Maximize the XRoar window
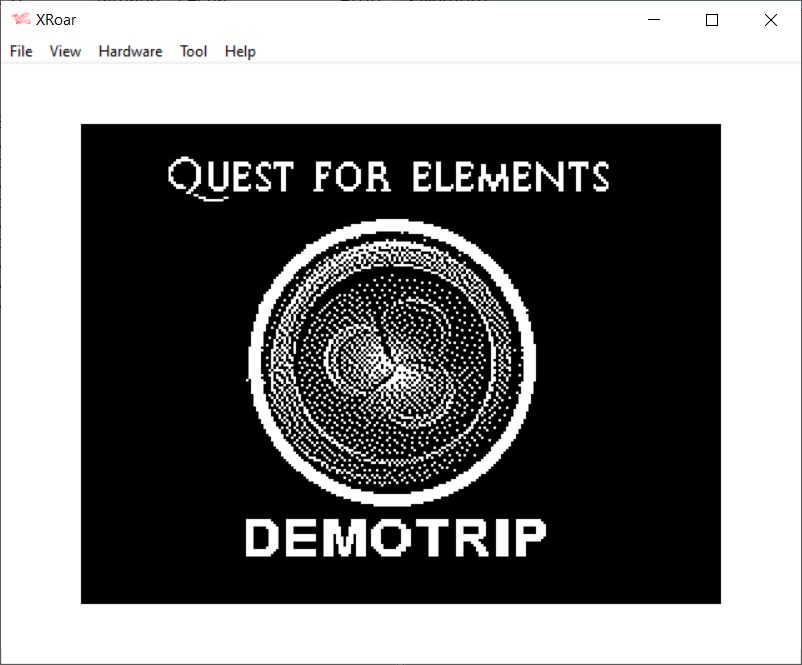The height and width of the screenshot is (665, 802). coord(712,20)
